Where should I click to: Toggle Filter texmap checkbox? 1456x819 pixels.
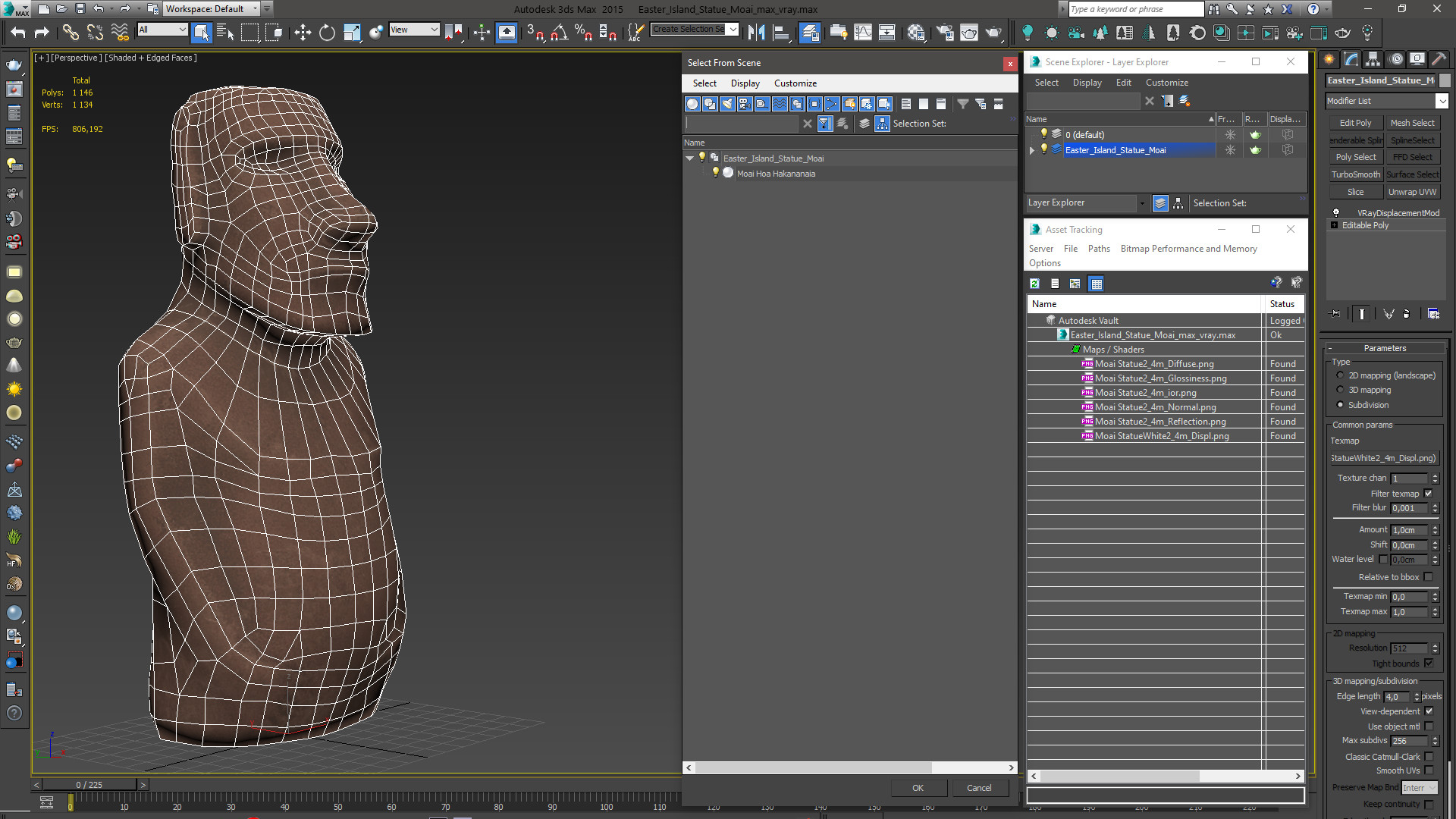[1429, 494]
